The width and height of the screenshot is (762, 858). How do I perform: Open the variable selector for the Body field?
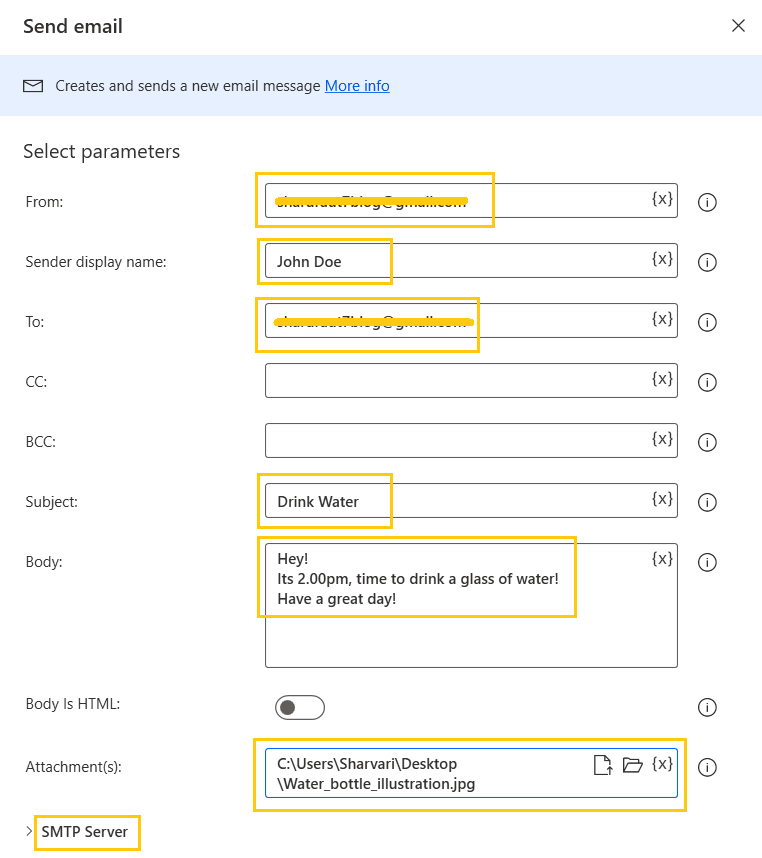point(662,559)
